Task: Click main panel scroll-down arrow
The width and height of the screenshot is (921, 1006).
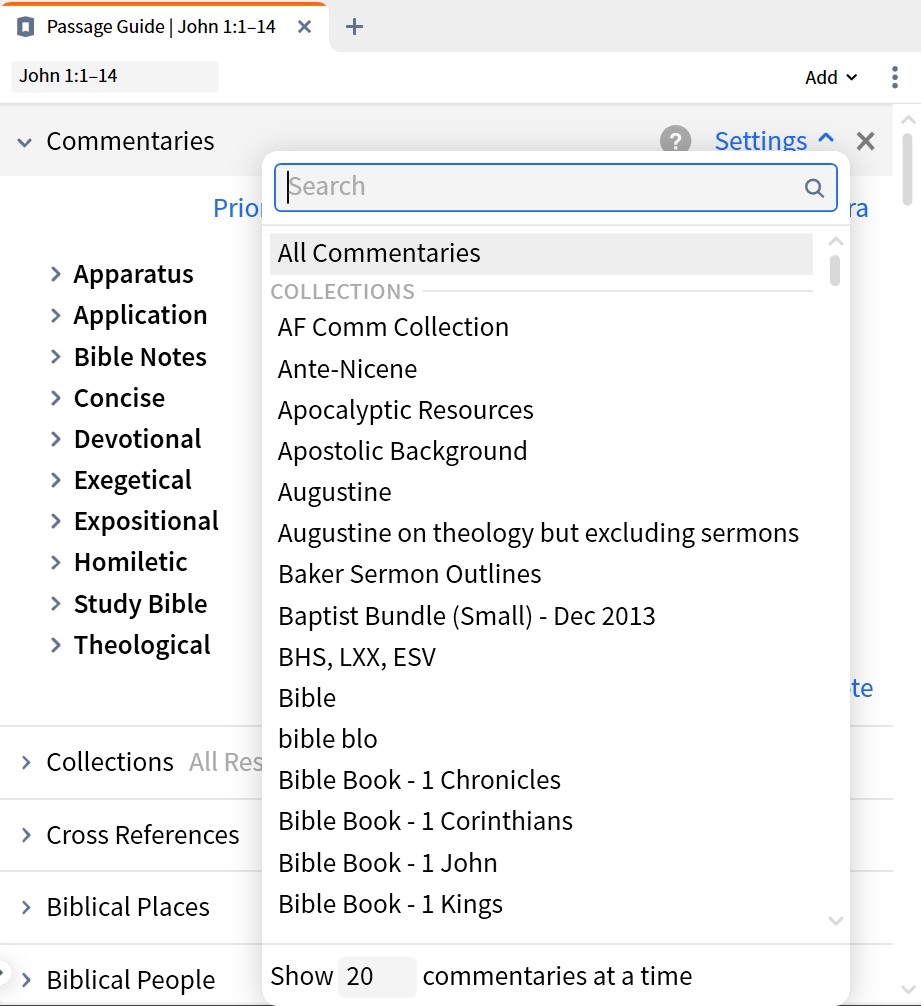Action: [x=907, y=990]
